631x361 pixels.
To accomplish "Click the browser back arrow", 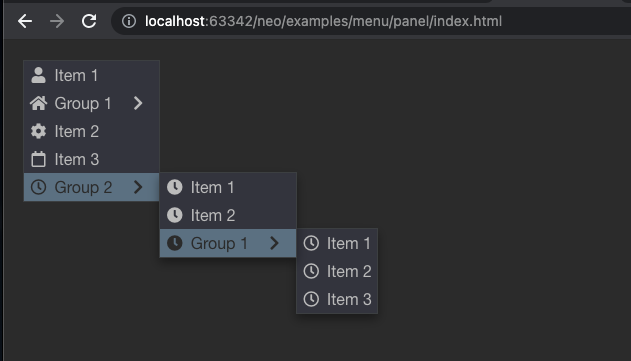I will pyautogui.click(x=25, y=21).
